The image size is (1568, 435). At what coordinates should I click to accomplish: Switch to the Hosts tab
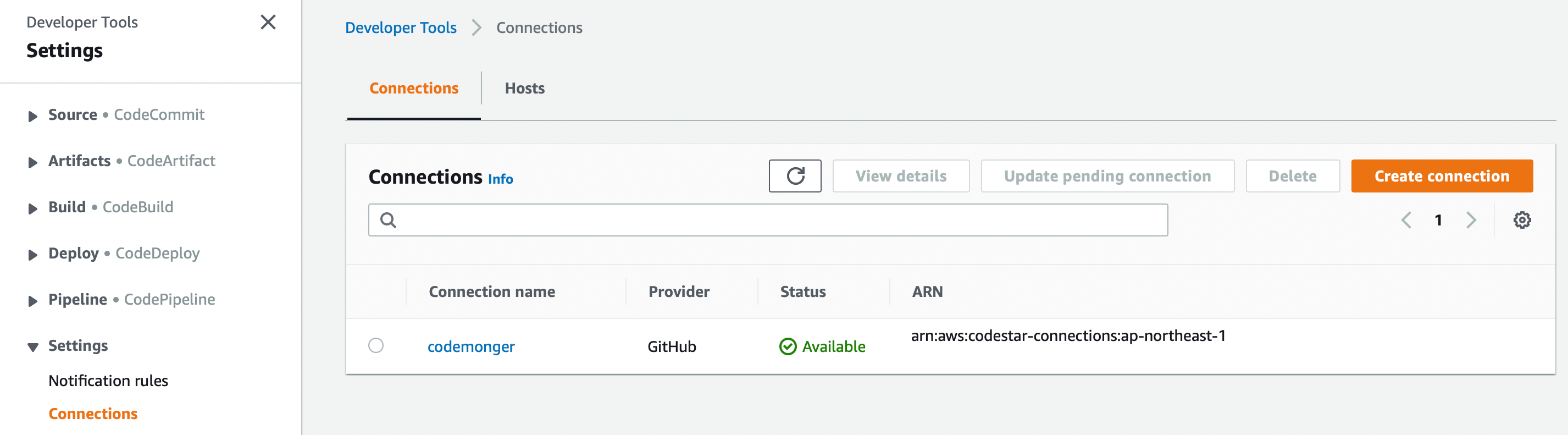(524, 89)
